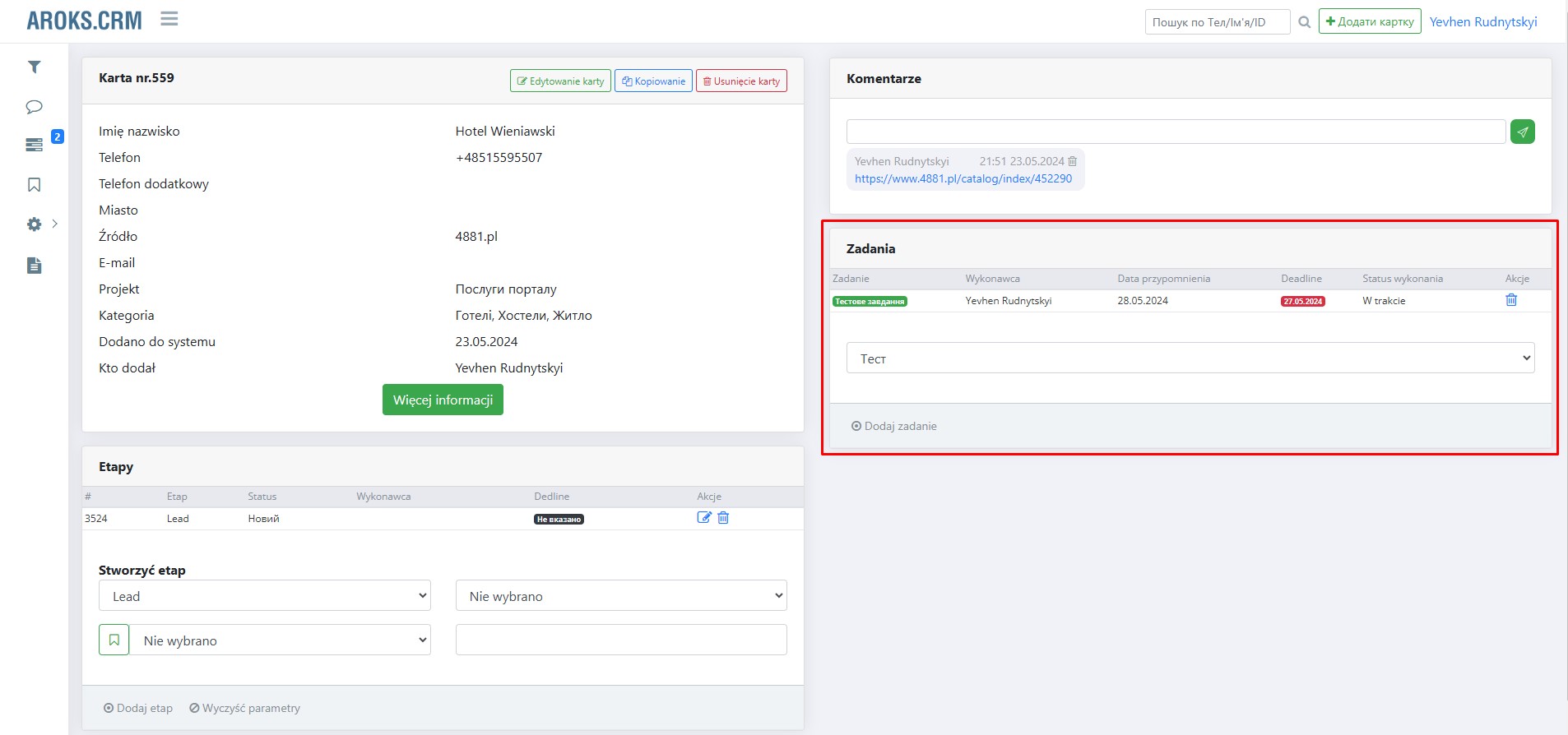Open the hamburger menu icon
Image resolution: width=1568 pixels, height=735 pixels.
click(x=169, y=19)
